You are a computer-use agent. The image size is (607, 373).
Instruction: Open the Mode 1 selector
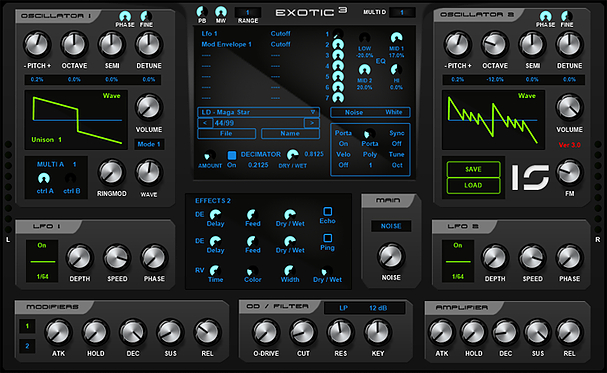(149, 144)
